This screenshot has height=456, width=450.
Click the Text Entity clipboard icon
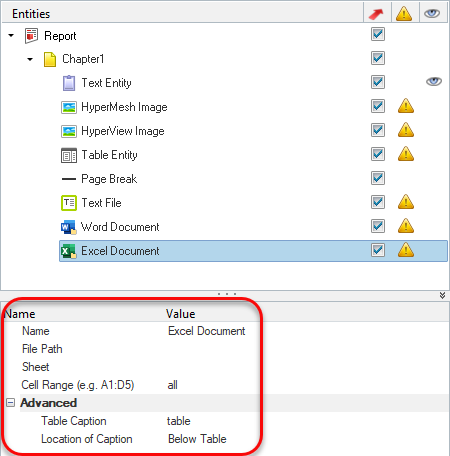point(69,83)
